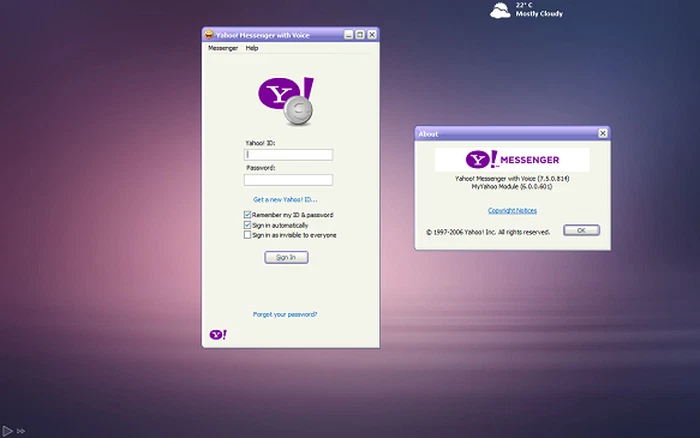Open the Messenger menu
Viewport: 700px width, 438px height.
(x=223, y=48)
